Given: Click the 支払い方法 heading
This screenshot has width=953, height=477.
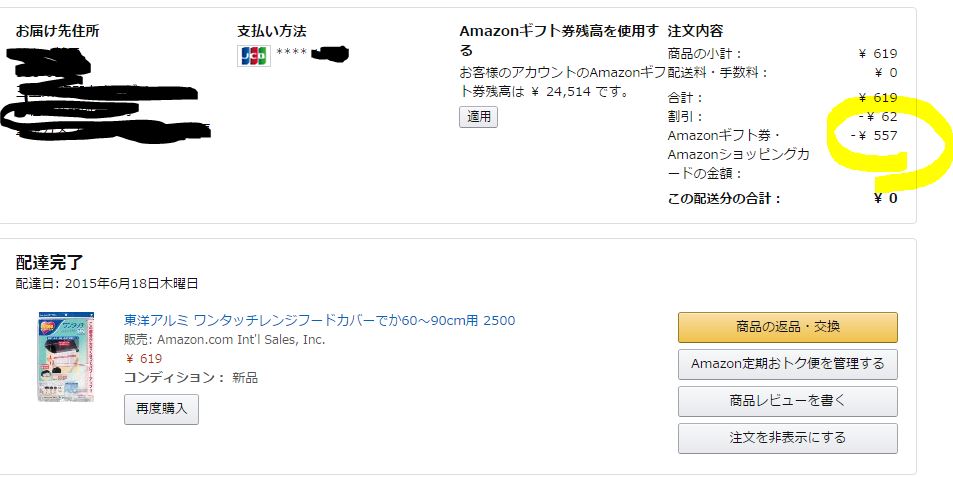Looking at the screenshot, I should pyautogui.click(x=272, y=31).
